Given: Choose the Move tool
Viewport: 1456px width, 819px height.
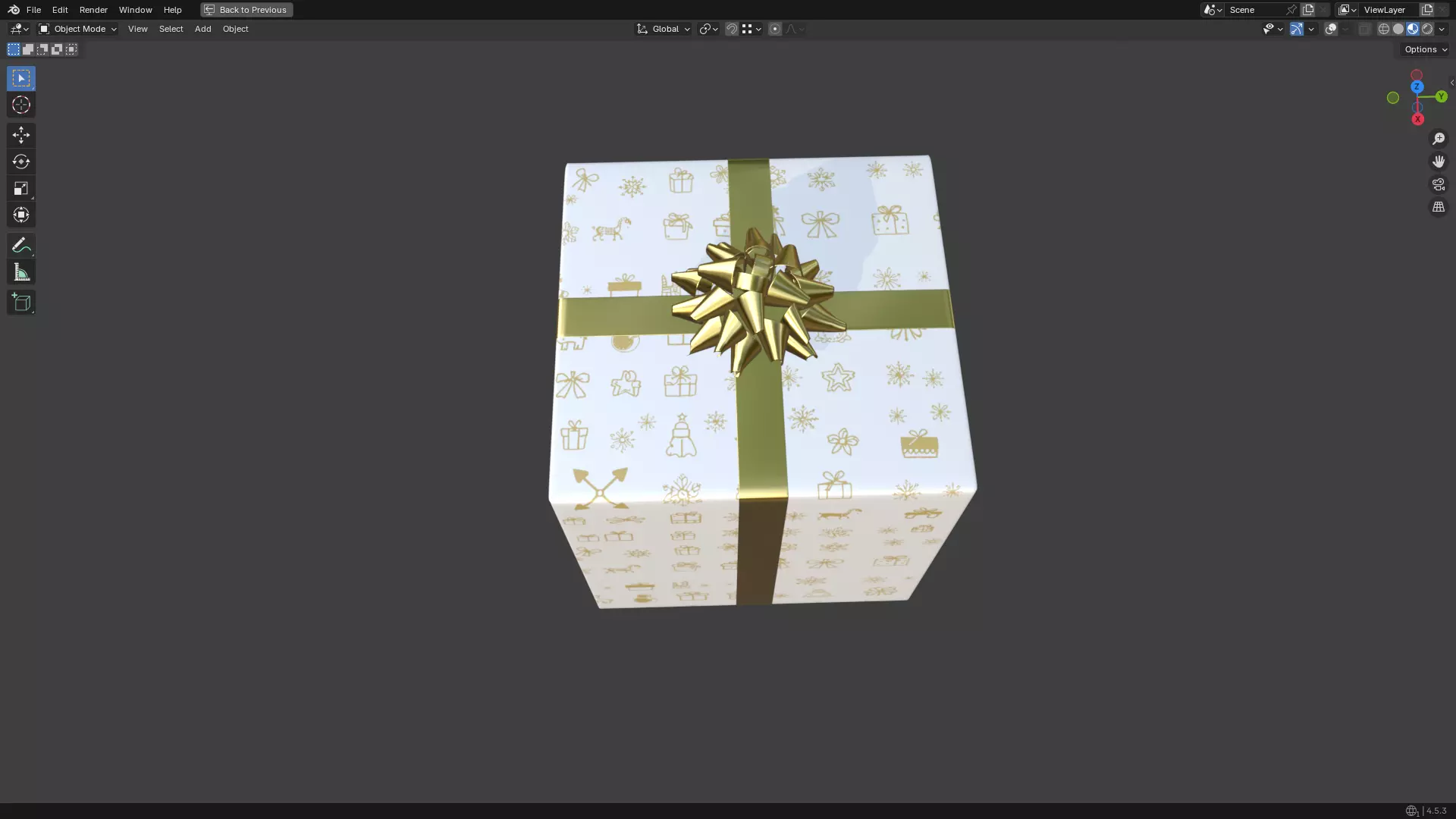Looking at the screenshot, I should (x=21, y=135).
